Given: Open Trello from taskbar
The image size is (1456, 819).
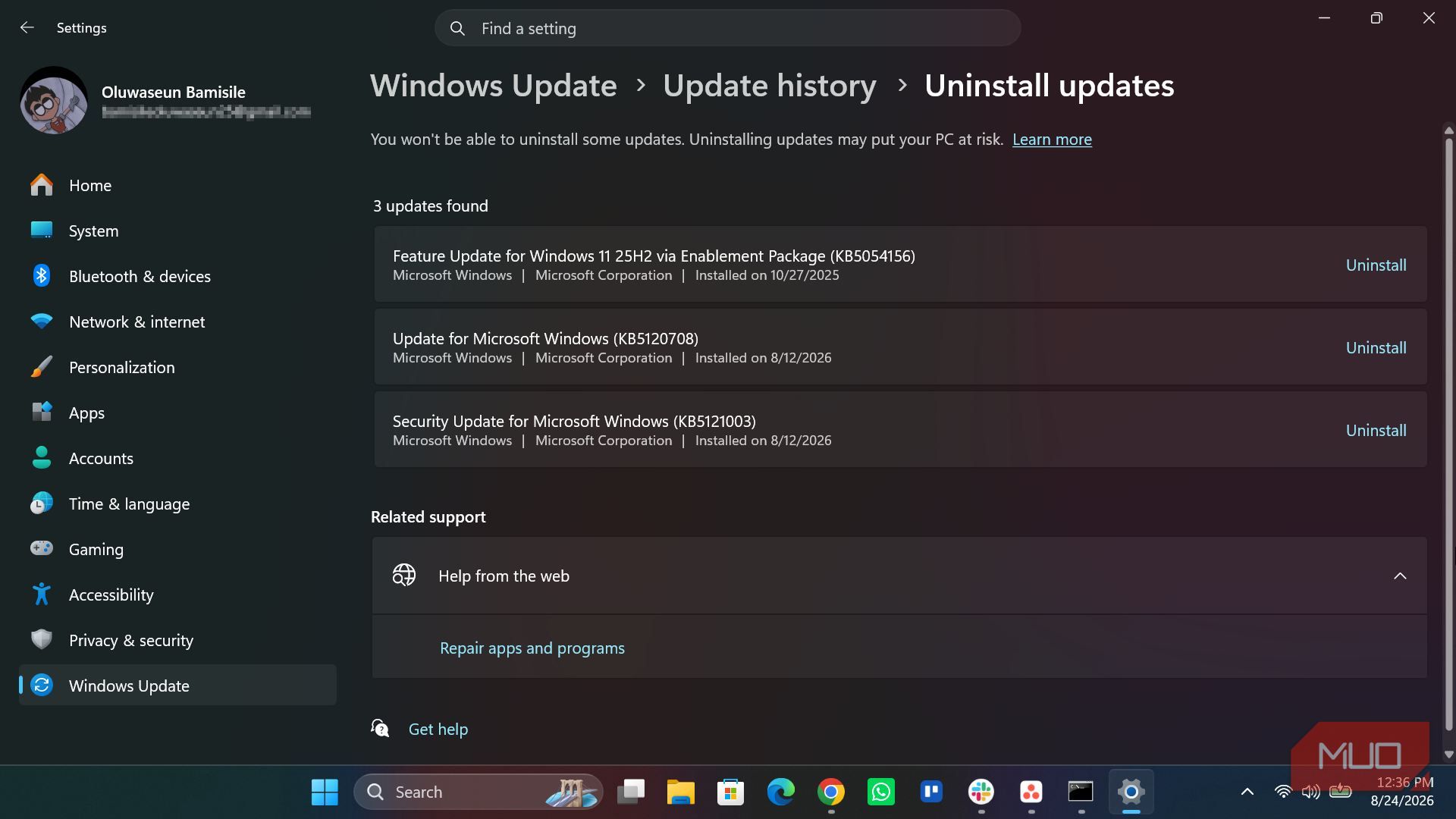Looking at the screenshot, I should point(931,792).
